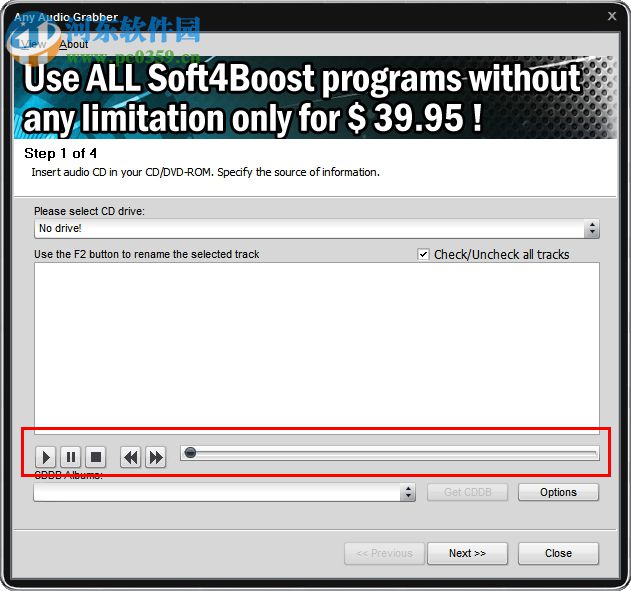Fast forward with the double-right arrow button
631x591 pixels.
(x=156, y=457)
